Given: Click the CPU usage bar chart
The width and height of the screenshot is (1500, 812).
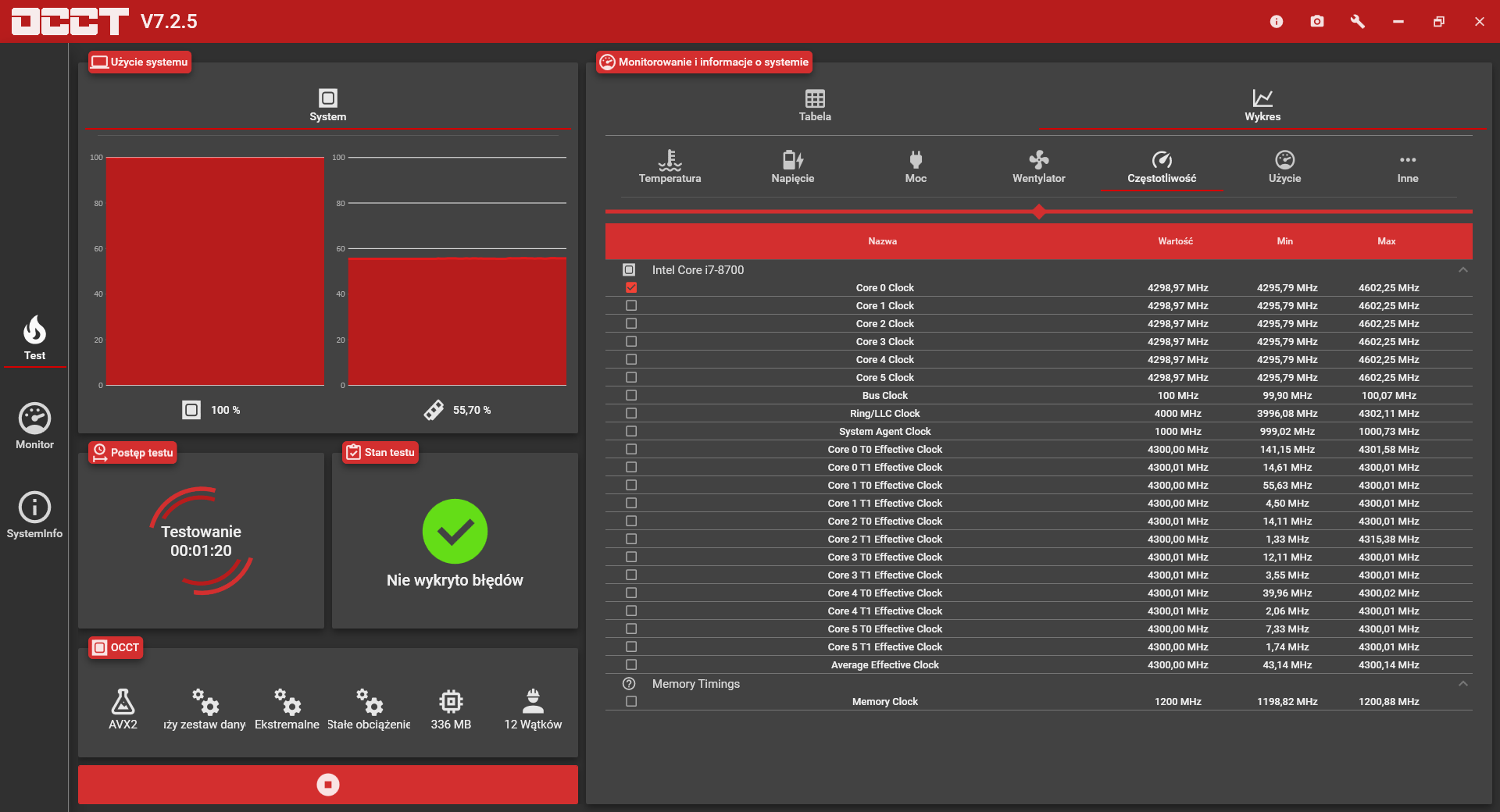Looking at the screenshot, I should tap(215, 271).
